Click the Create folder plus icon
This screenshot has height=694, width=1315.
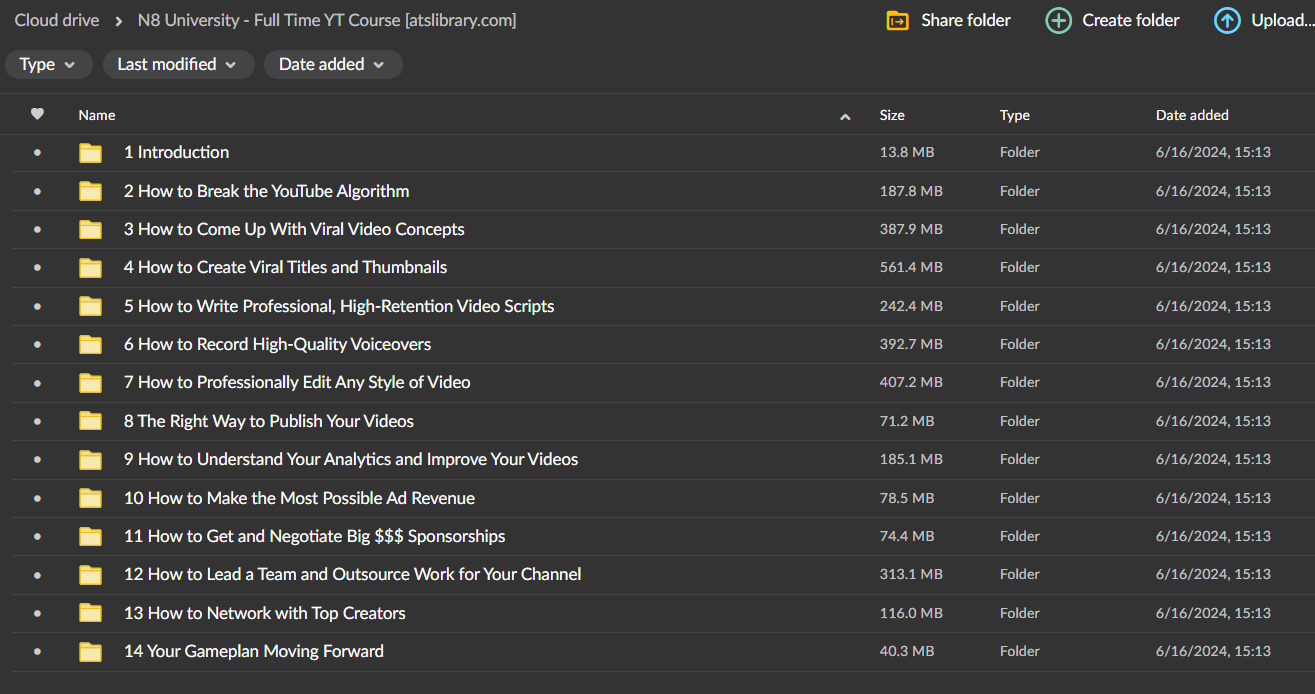click(x=1058, y=20)
